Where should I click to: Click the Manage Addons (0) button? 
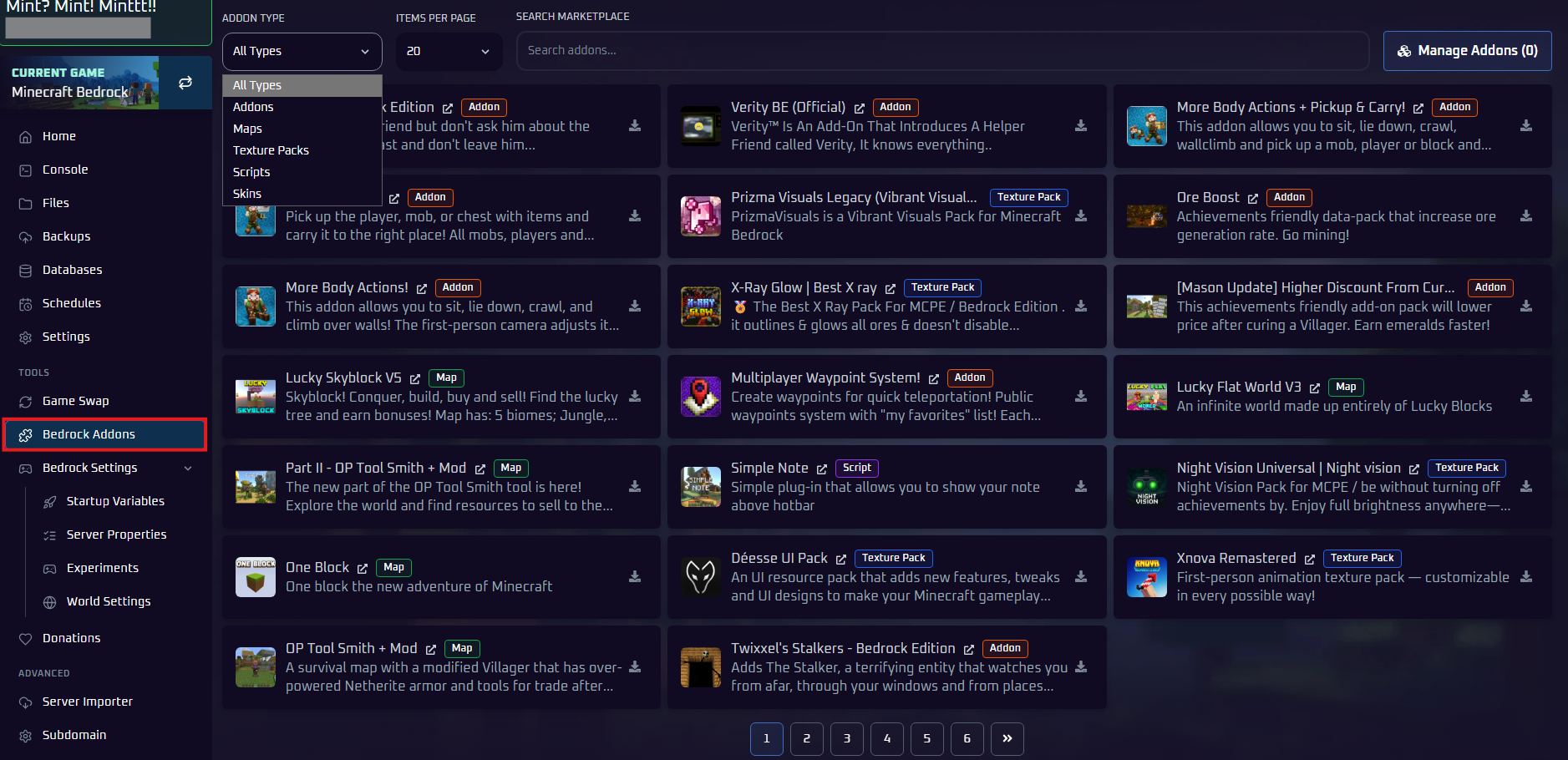click(x=1467, y=51)
